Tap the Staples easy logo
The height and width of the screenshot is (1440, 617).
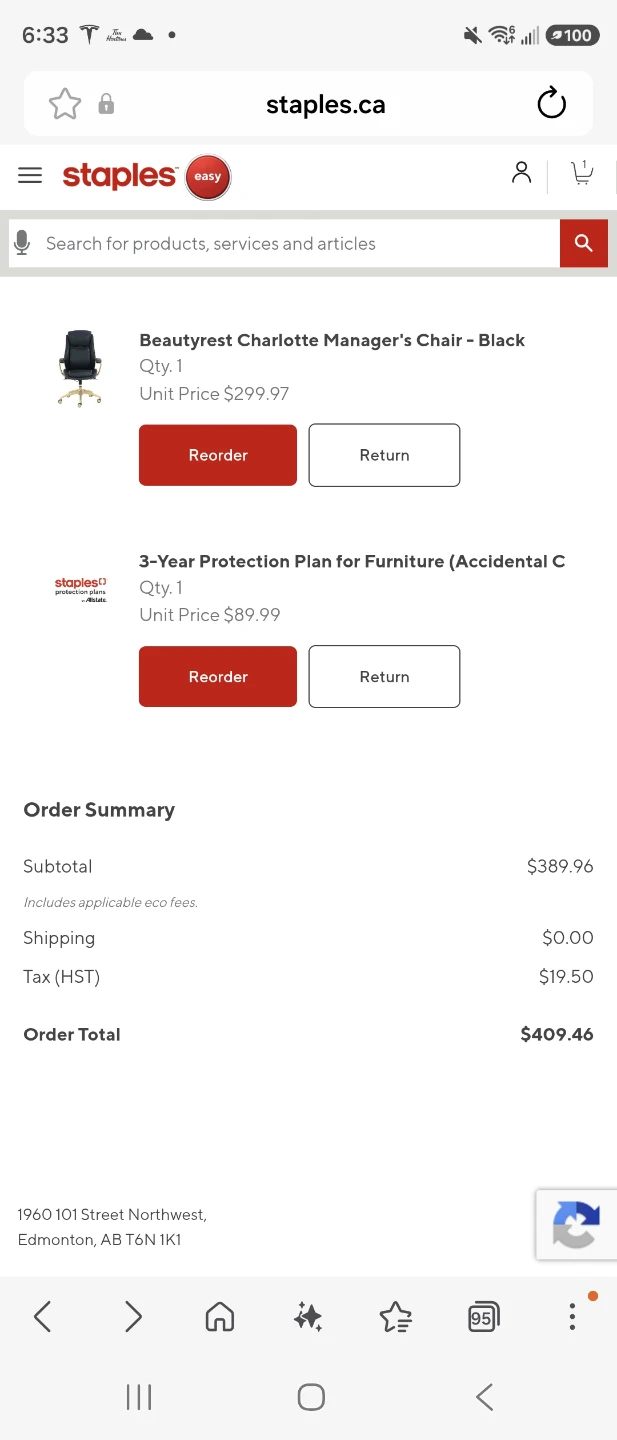click(146, 177)
